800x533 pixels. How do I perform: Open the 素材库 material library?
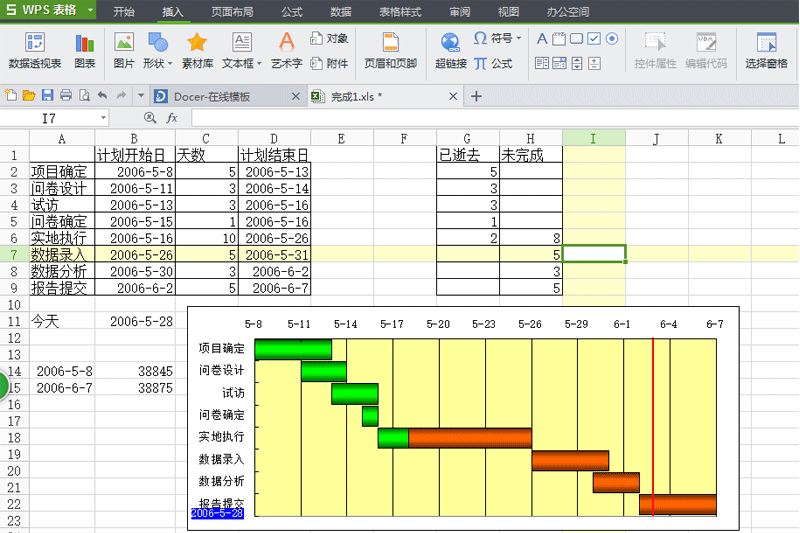(x=197, y=50)
